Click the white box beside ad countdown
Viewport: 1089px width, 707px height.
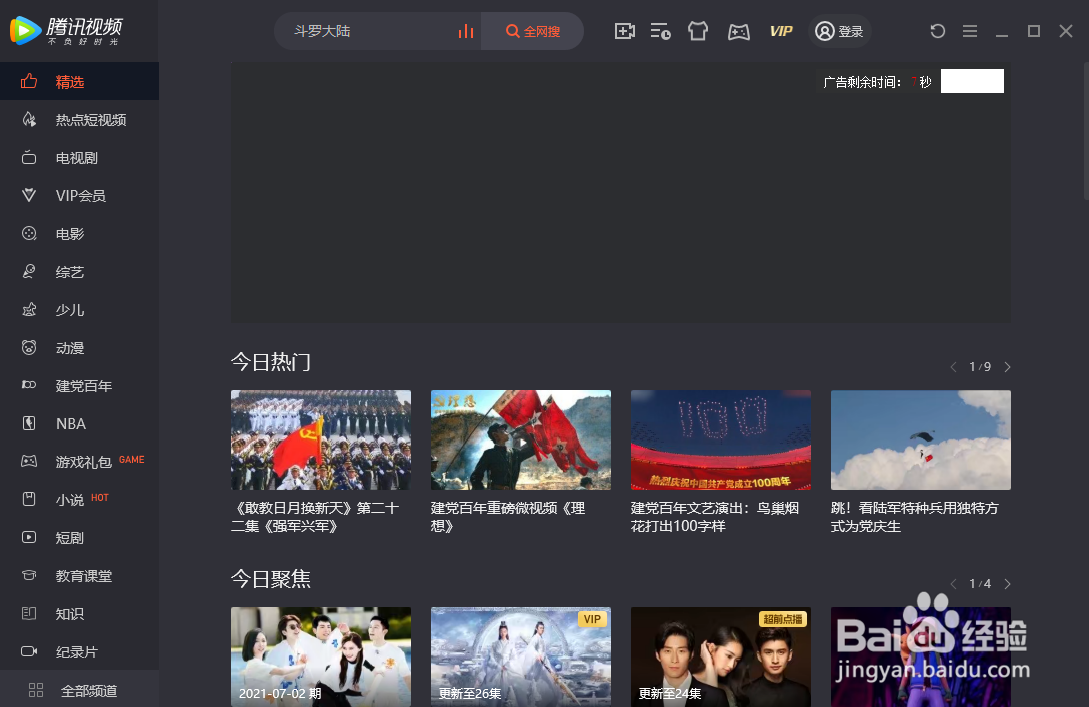coord(972,81)
